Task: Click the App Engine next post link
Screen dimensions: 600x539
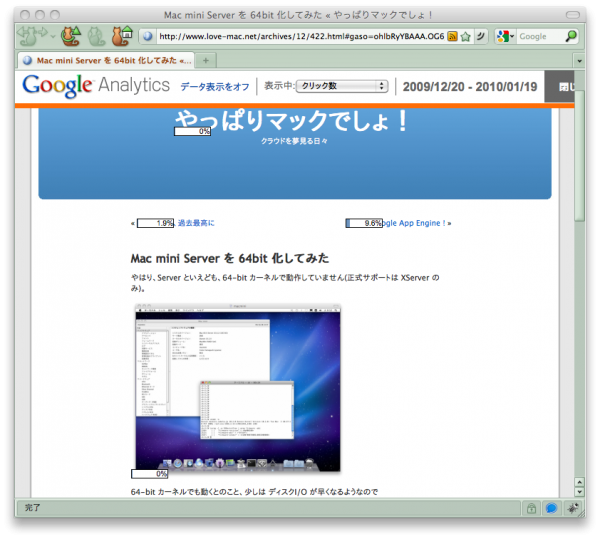Action: point(414,223)
